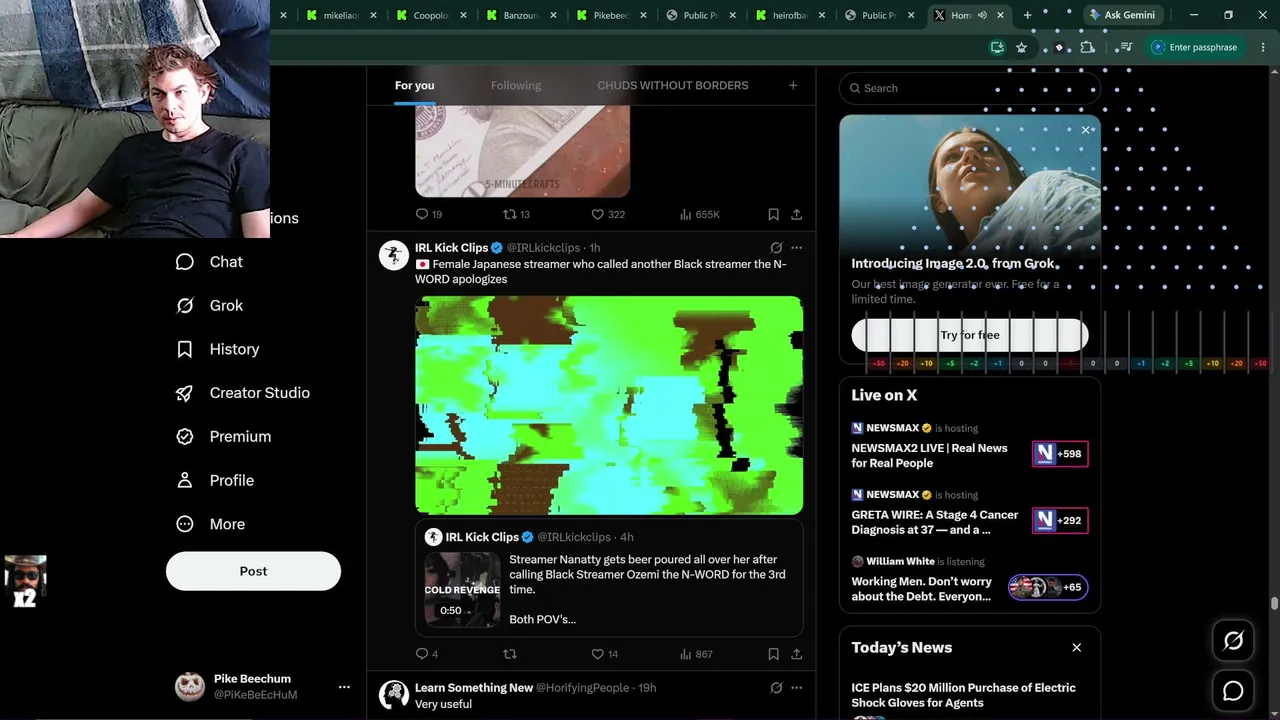This screenshot has height=720, width=1280.
Task: Reply to the post with 4 replies
Action: pos(427,654)
